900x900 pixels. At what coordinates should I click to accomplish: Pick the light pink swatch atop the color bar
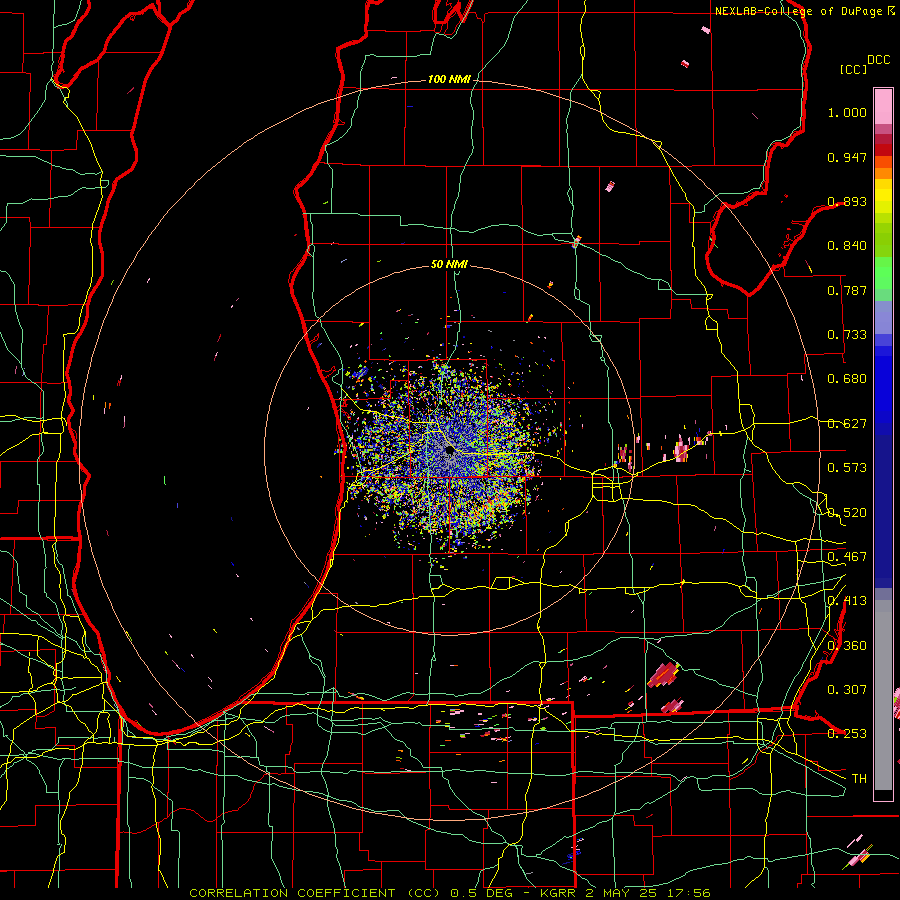point(883,106)
